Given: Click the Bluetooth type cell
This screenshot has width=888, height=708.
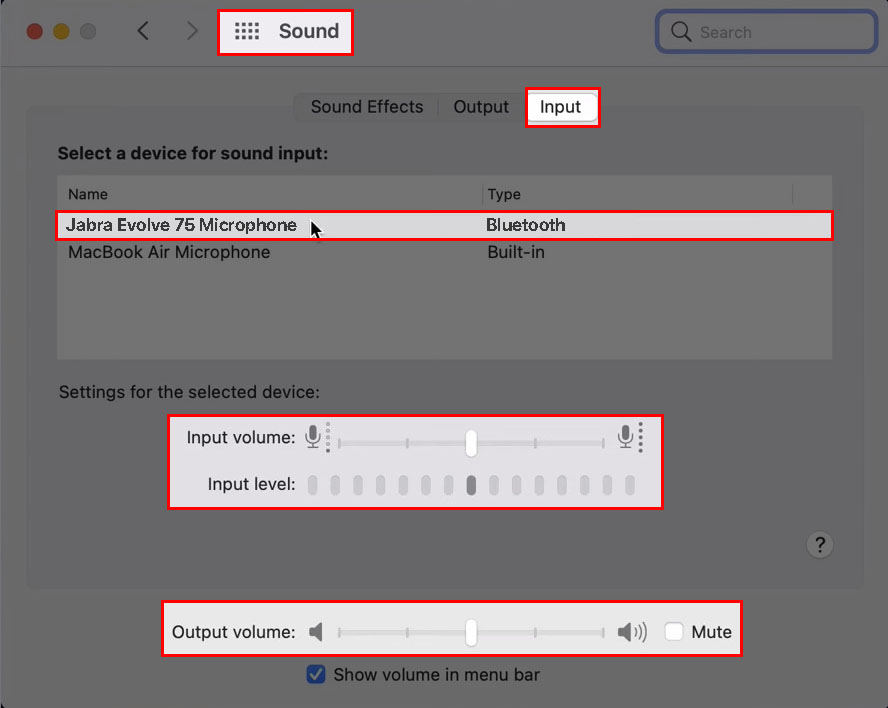Looking at the screenshot, I should [x=526, y=225].
